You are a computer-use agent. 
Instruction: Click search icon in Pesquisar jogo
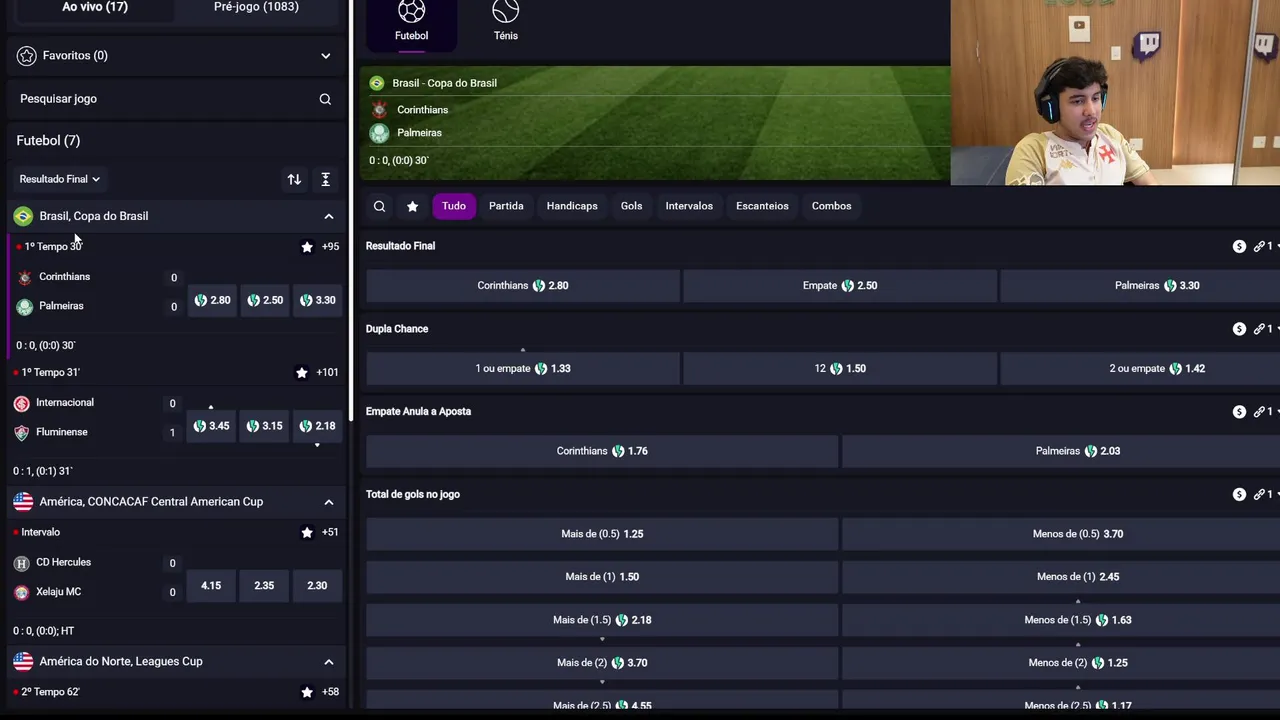pos(325,99)
